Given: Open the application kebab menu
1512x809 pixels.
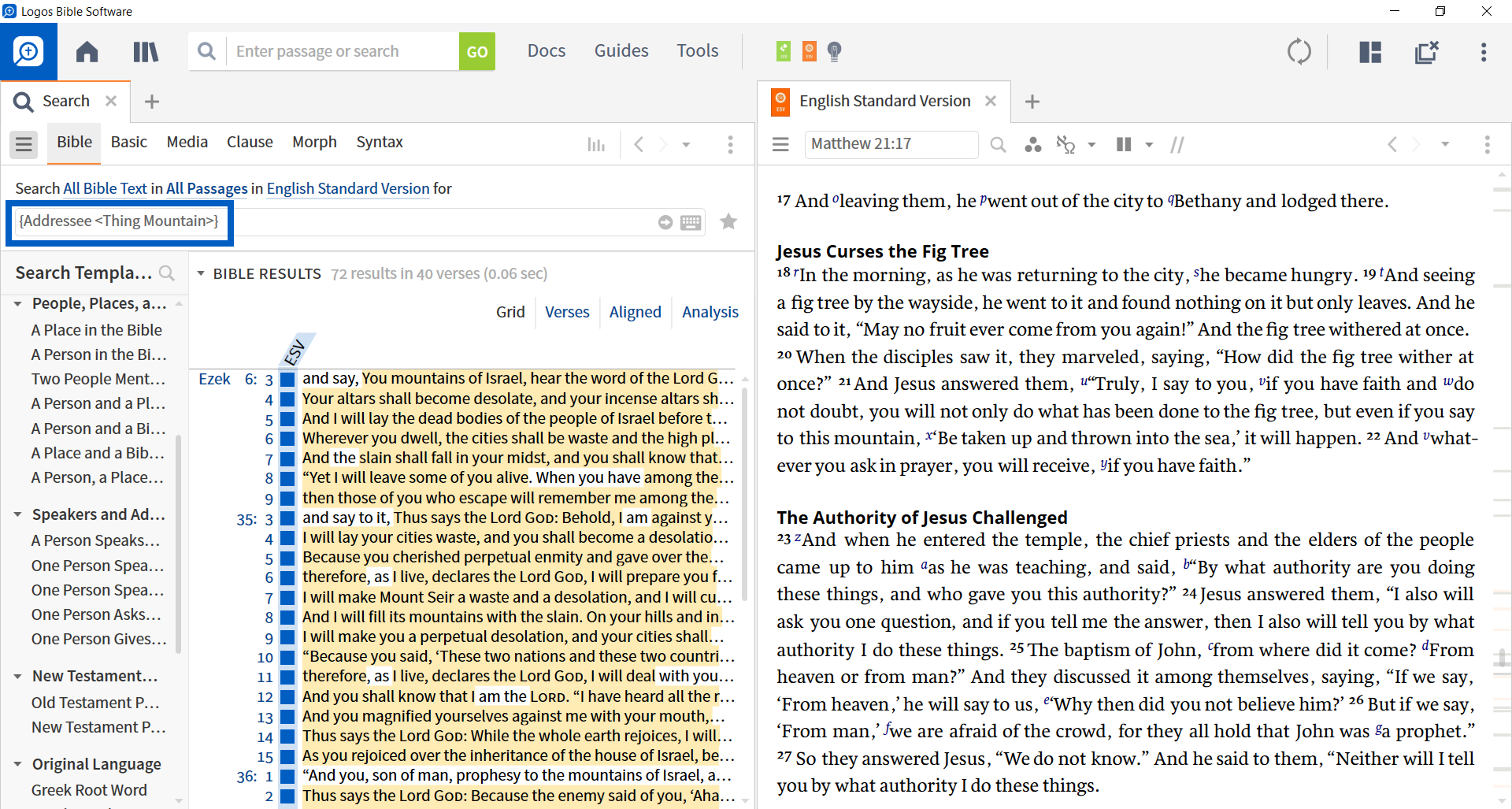Looking at the screenshot, I should click(x=1484, y=52).
